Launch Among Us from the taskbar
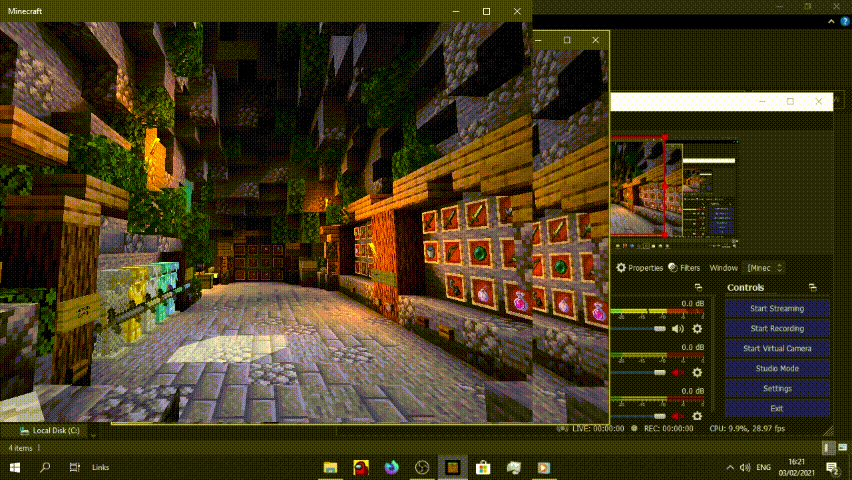The width and height of the screenshot is (852, 480). coord(361,467)
